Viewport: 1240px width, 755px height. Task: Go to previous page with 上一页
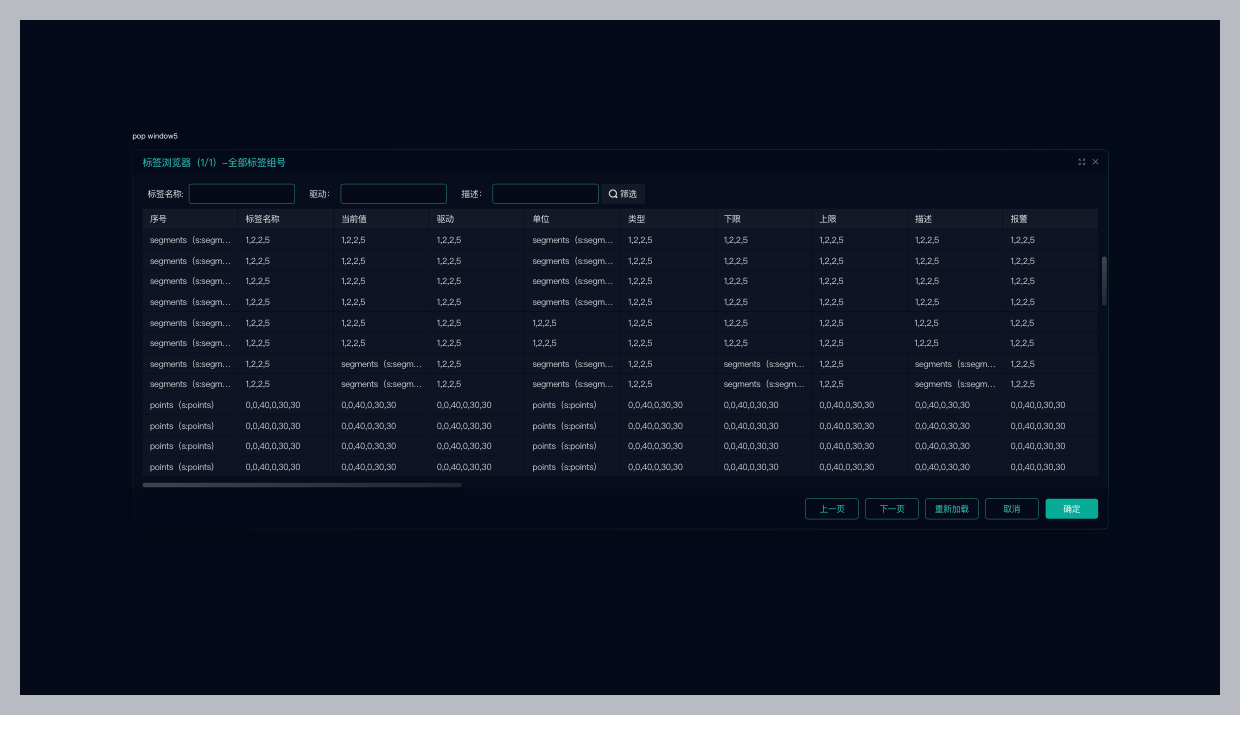831,509
